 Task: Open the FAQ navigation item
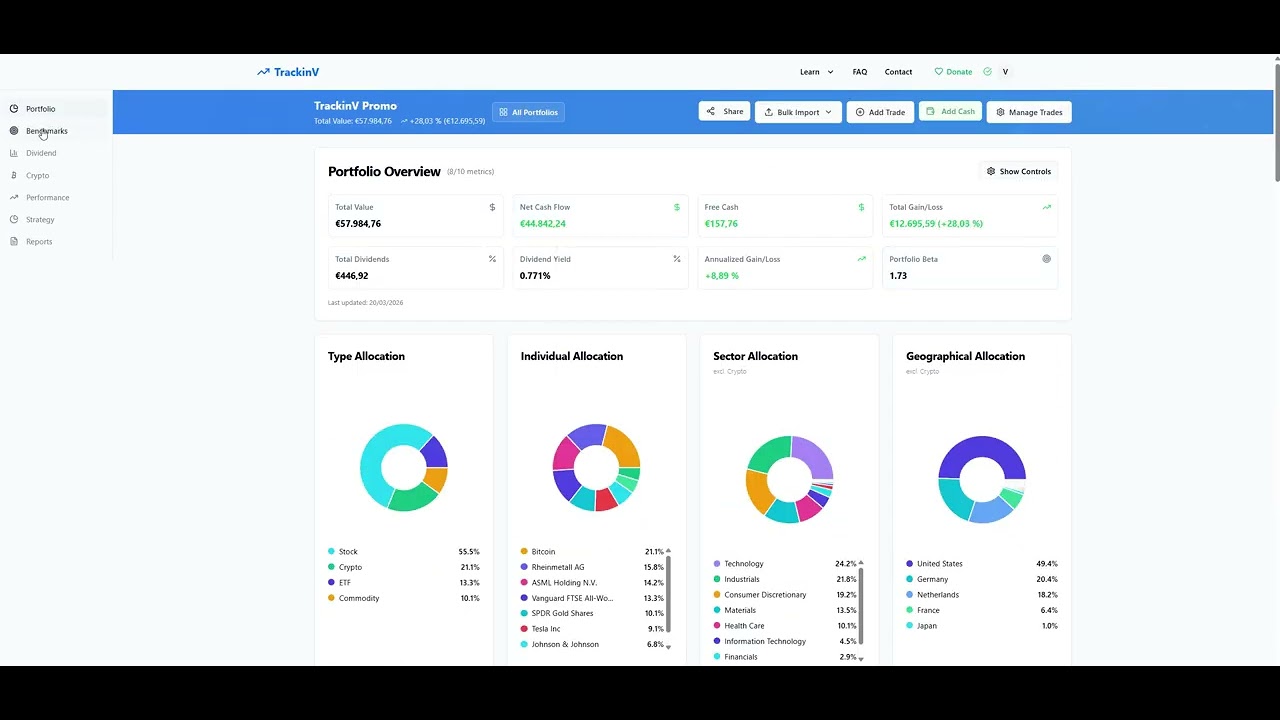[860, 72]
